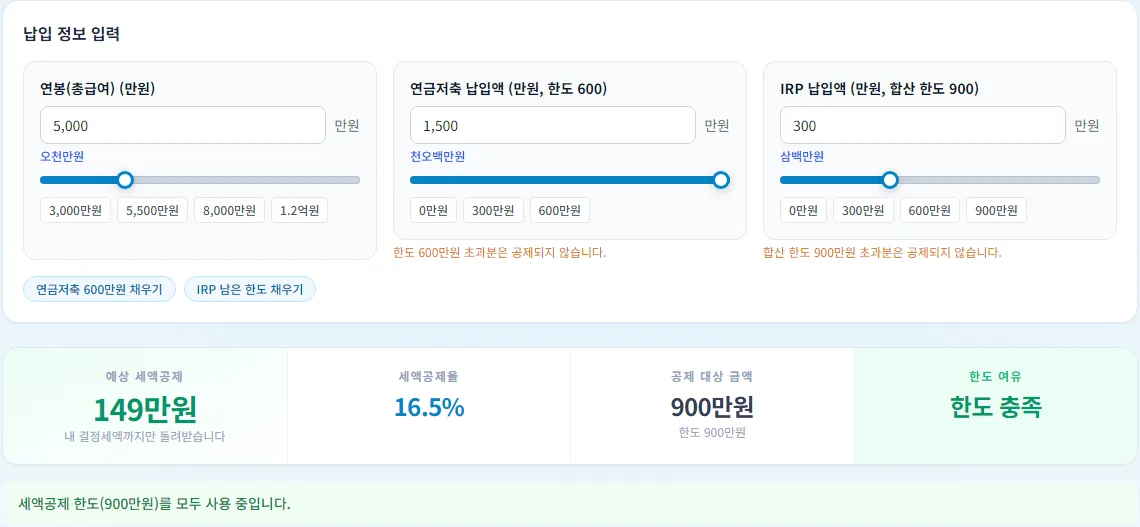Screen dimensions: 1140x527
Task: Set IRP preset to 300만원
Action: pos(864,211)
